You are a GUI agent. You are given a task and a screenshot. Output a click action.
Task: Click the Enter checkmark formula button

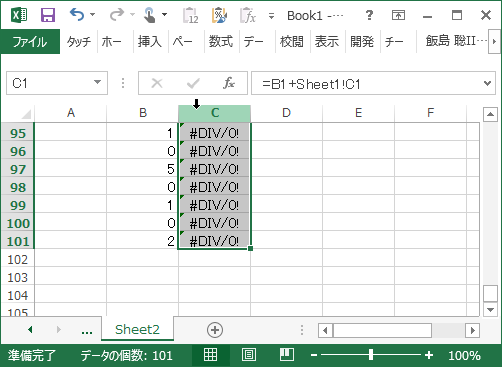click(x=193, y=83)
